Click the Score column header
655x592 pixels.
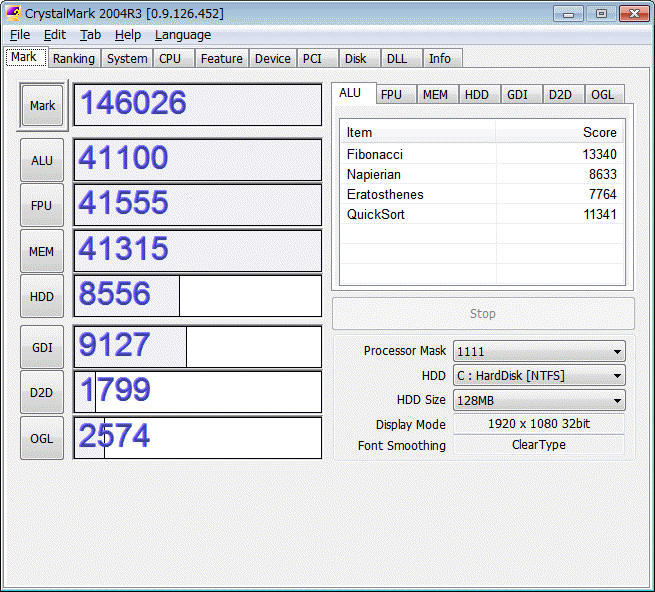[560, 132]
